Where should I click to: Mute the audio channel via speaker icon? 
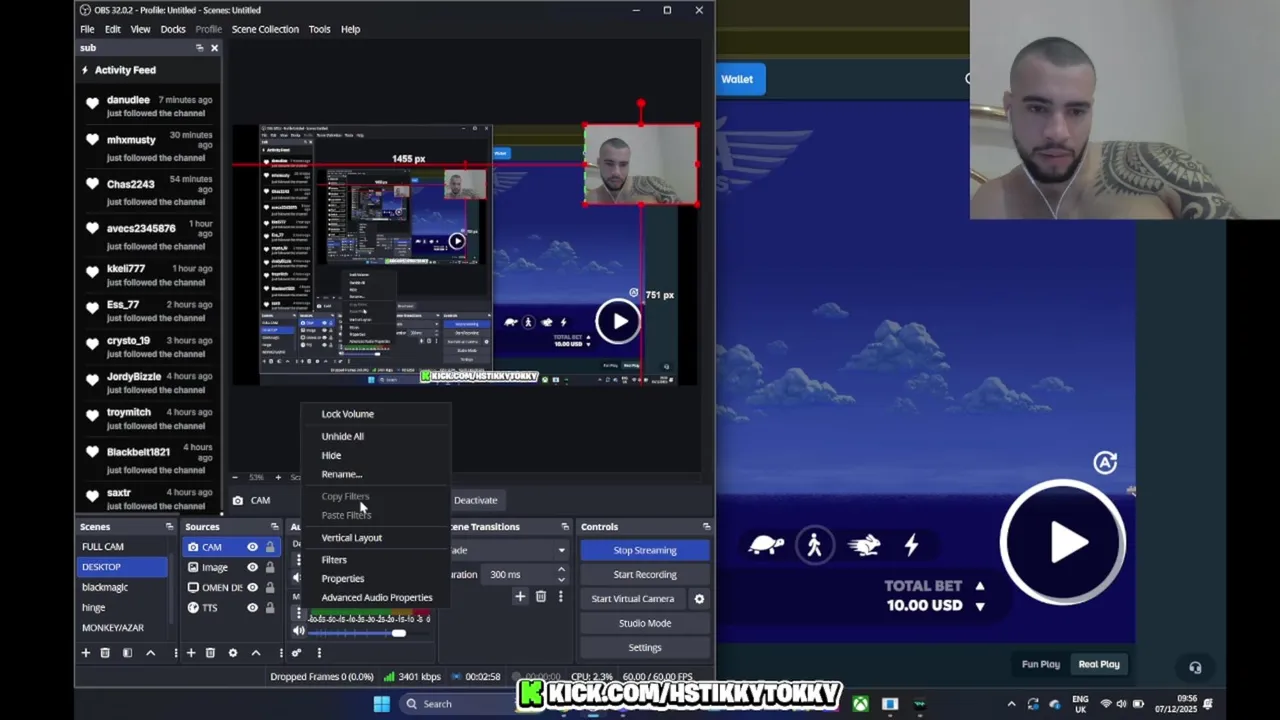click(298, 631)
